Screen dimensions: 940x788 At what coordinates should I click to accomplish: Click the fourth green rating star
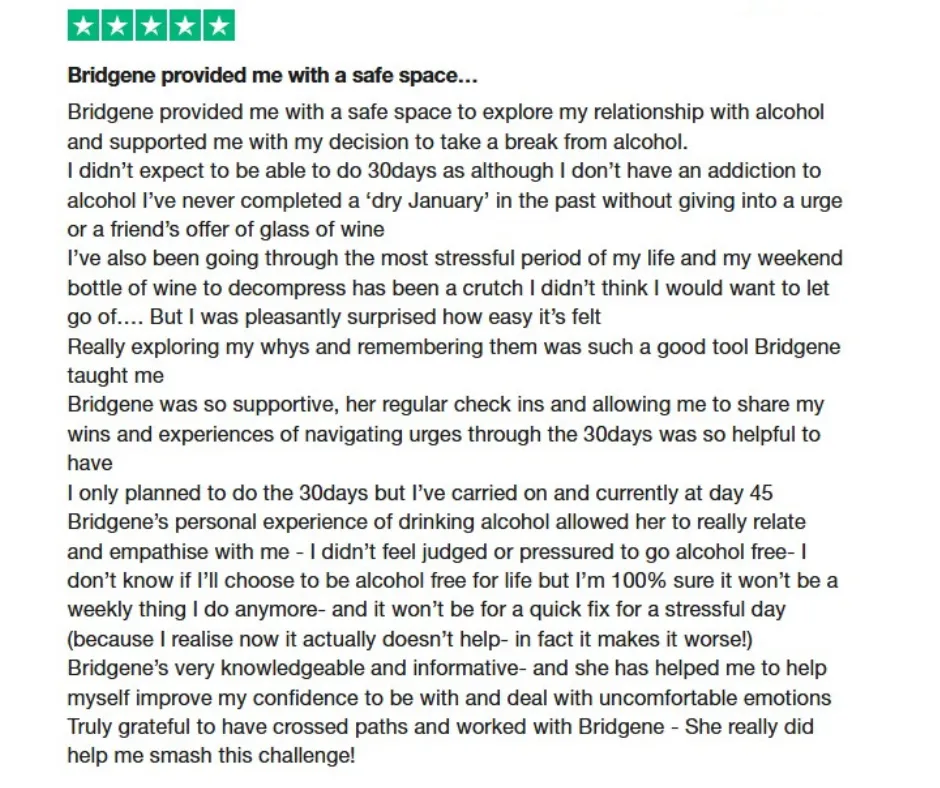[x=185, y=26]
